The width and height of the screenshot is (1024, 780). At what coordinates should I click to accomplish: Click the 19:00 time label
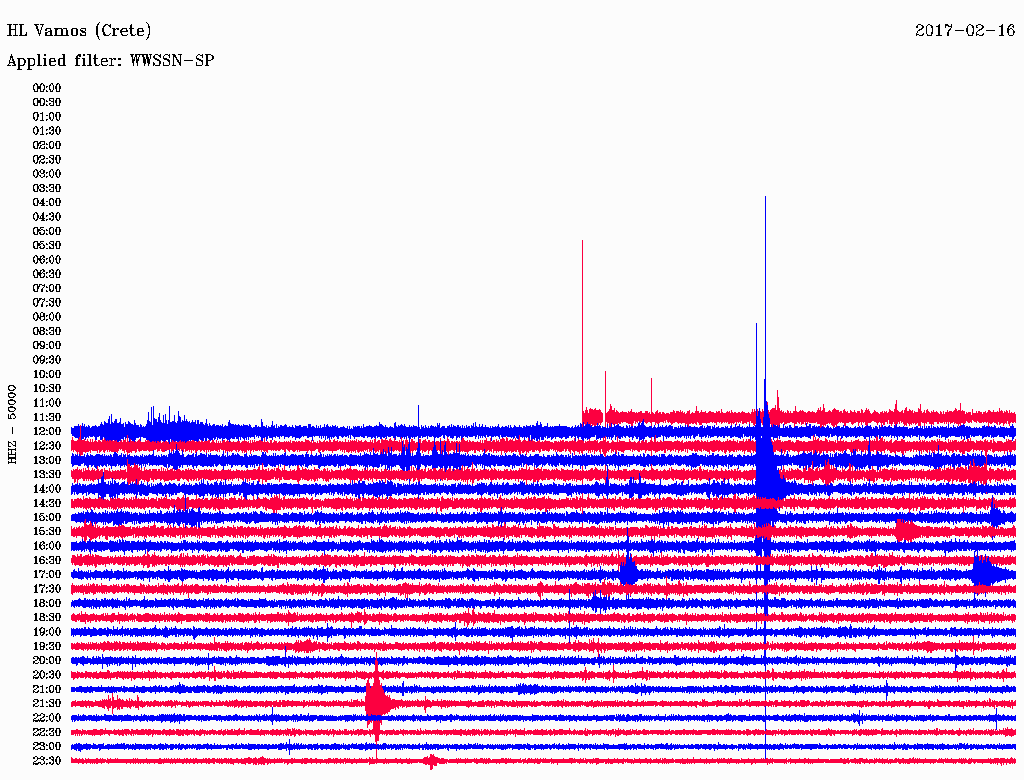point(47,632)
